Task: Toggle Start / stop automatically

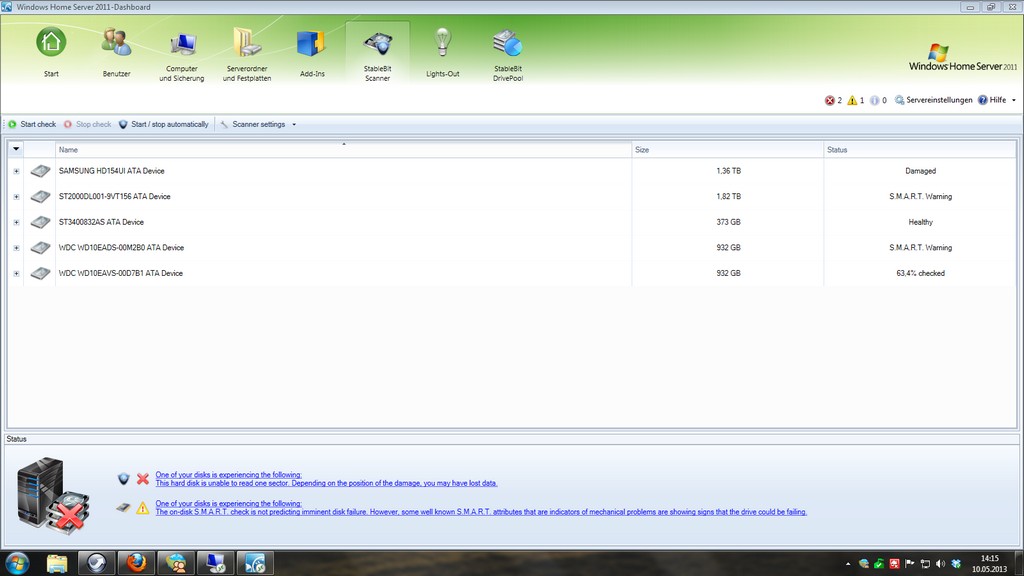Action: [x=163, y=124]
